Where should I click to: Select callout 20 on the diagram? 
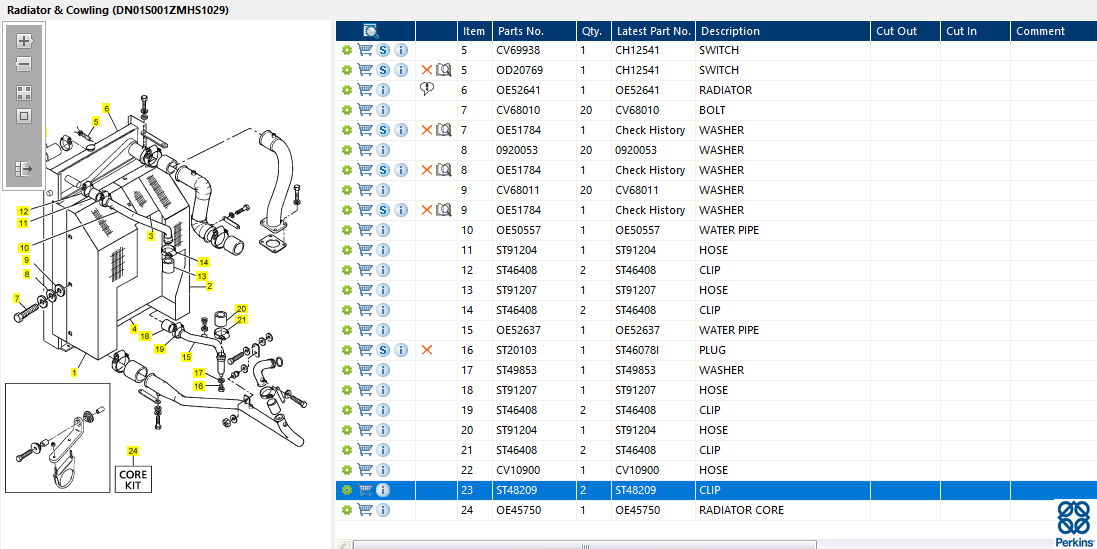coord(242,308)
